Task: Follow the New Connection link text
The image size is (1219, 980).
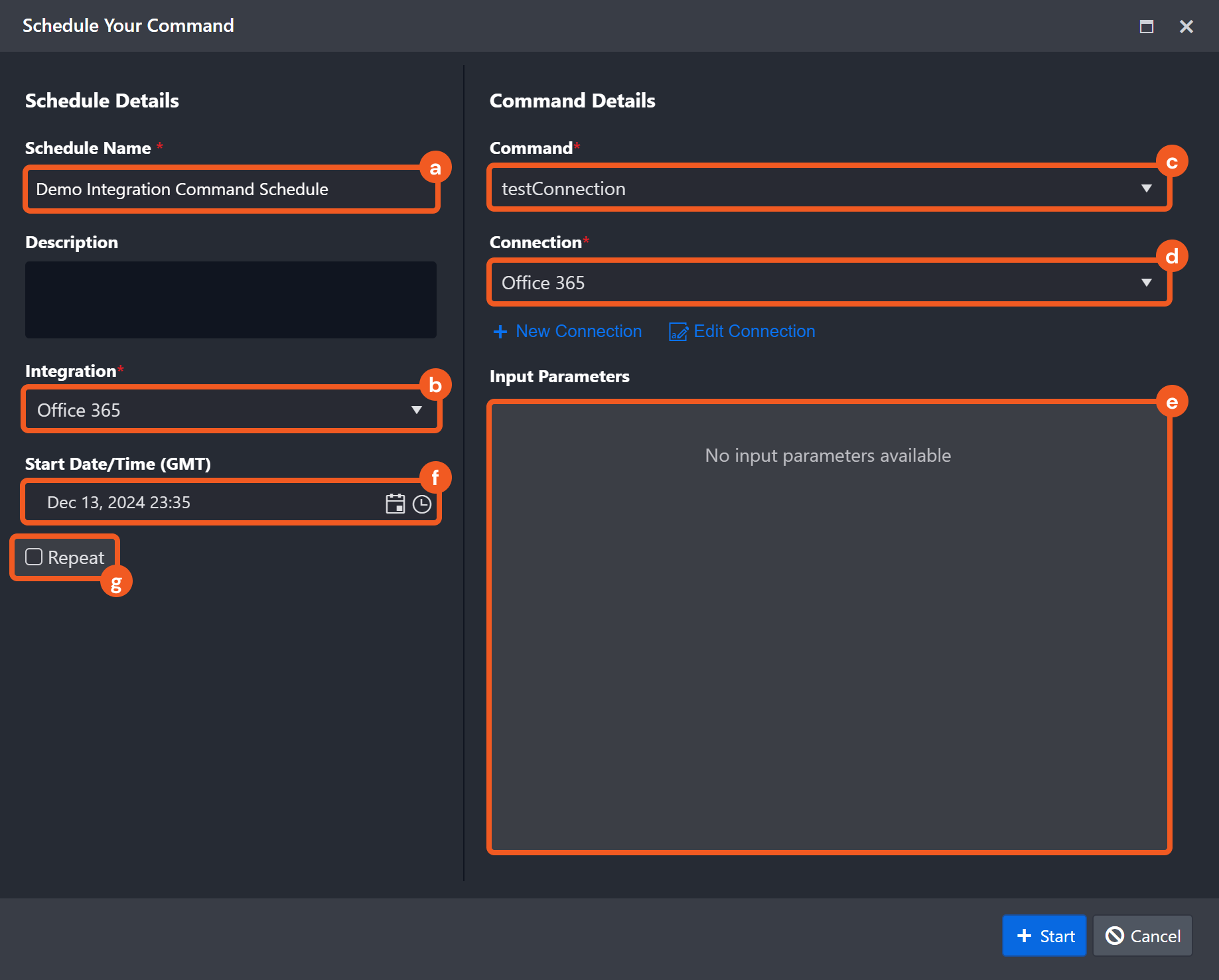Action: pyautogui.click(x=578, y=331)
